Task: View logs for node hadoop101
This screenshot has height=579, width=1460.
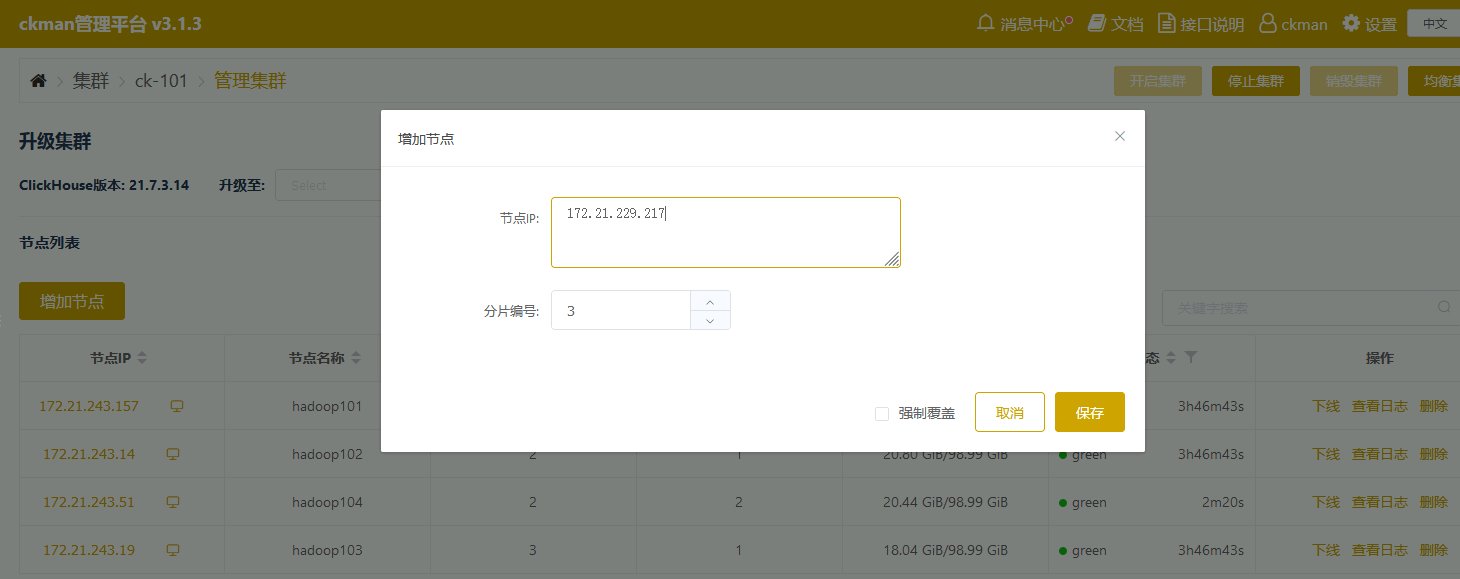Action: tap(1380, 406)
